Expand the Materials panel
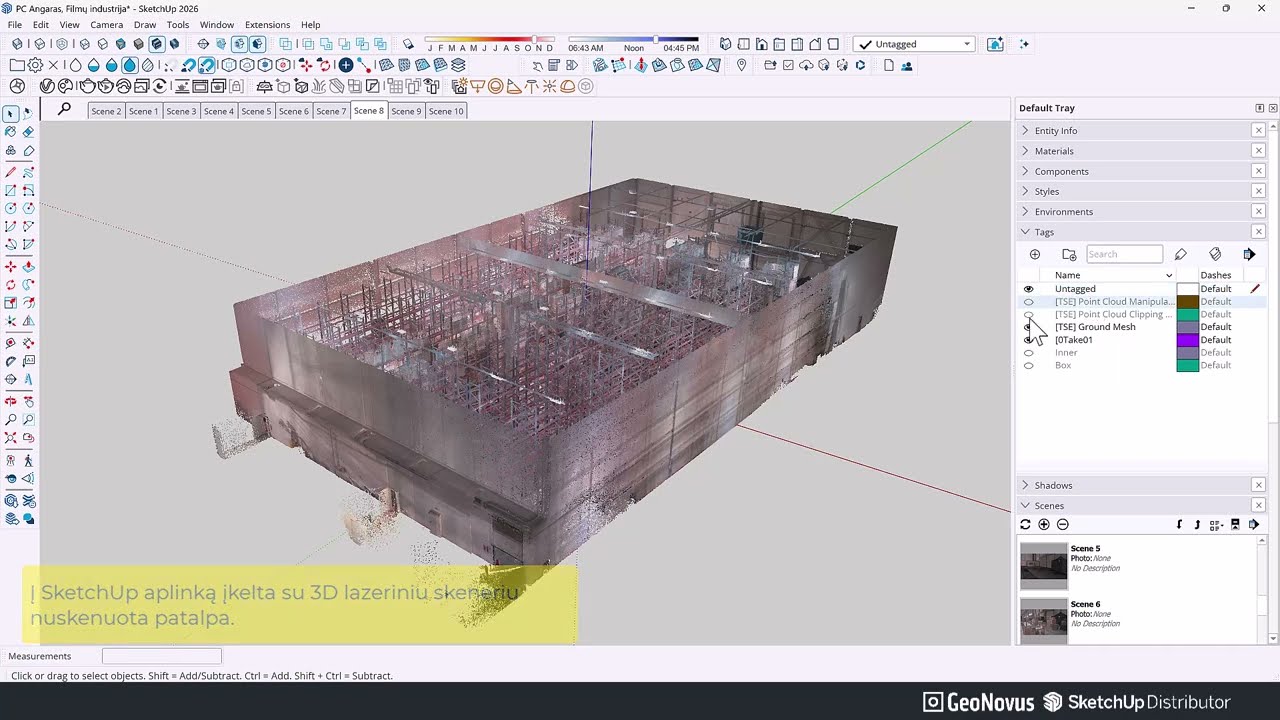The width and height of the screenshot is (1280, 720). coord(1025,151)
